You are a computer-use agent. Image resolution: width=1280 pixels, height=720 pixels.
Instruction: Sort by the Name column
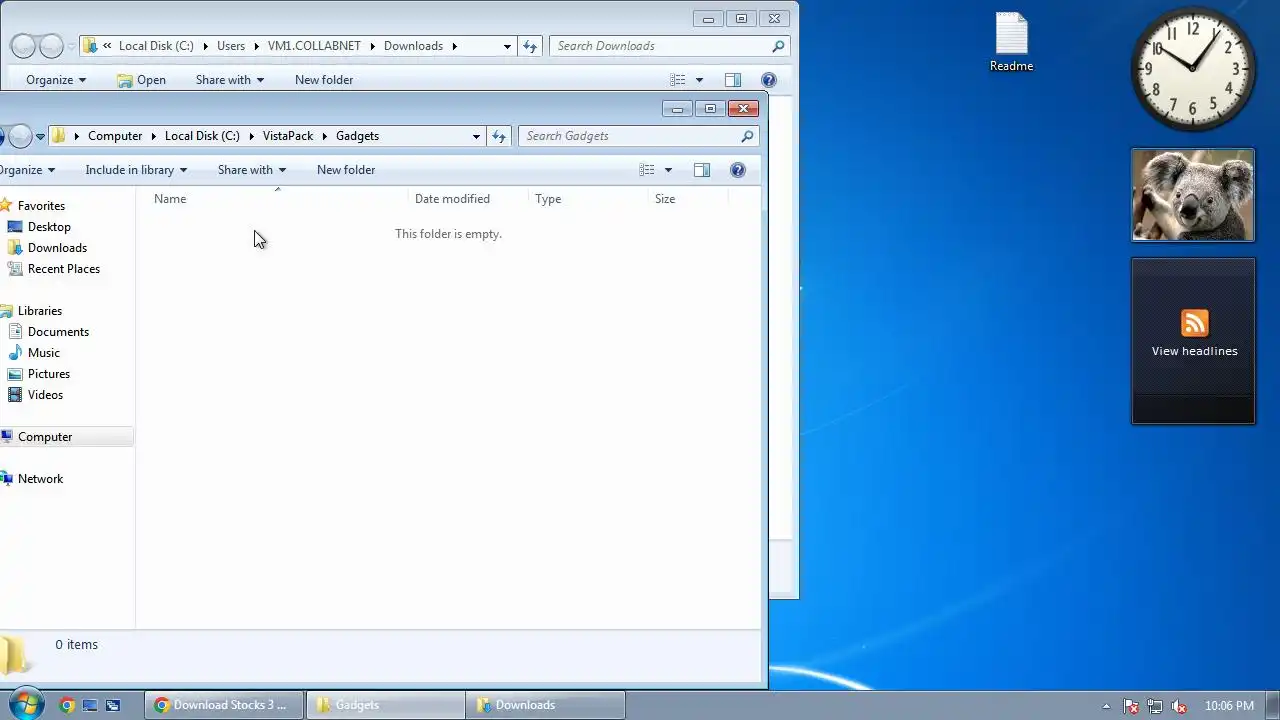click(x=277, y=199)
